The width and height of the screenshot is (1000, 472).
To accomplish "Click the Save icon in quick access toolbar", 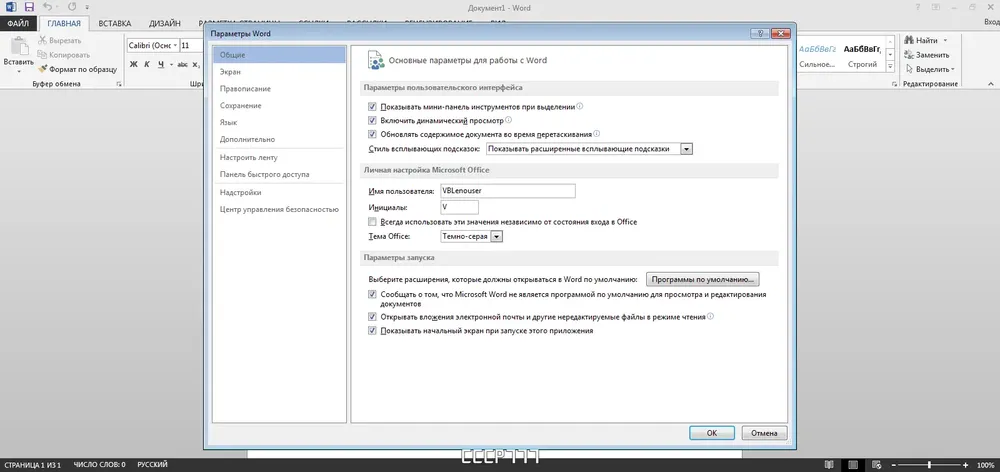I will pos(29,8).
